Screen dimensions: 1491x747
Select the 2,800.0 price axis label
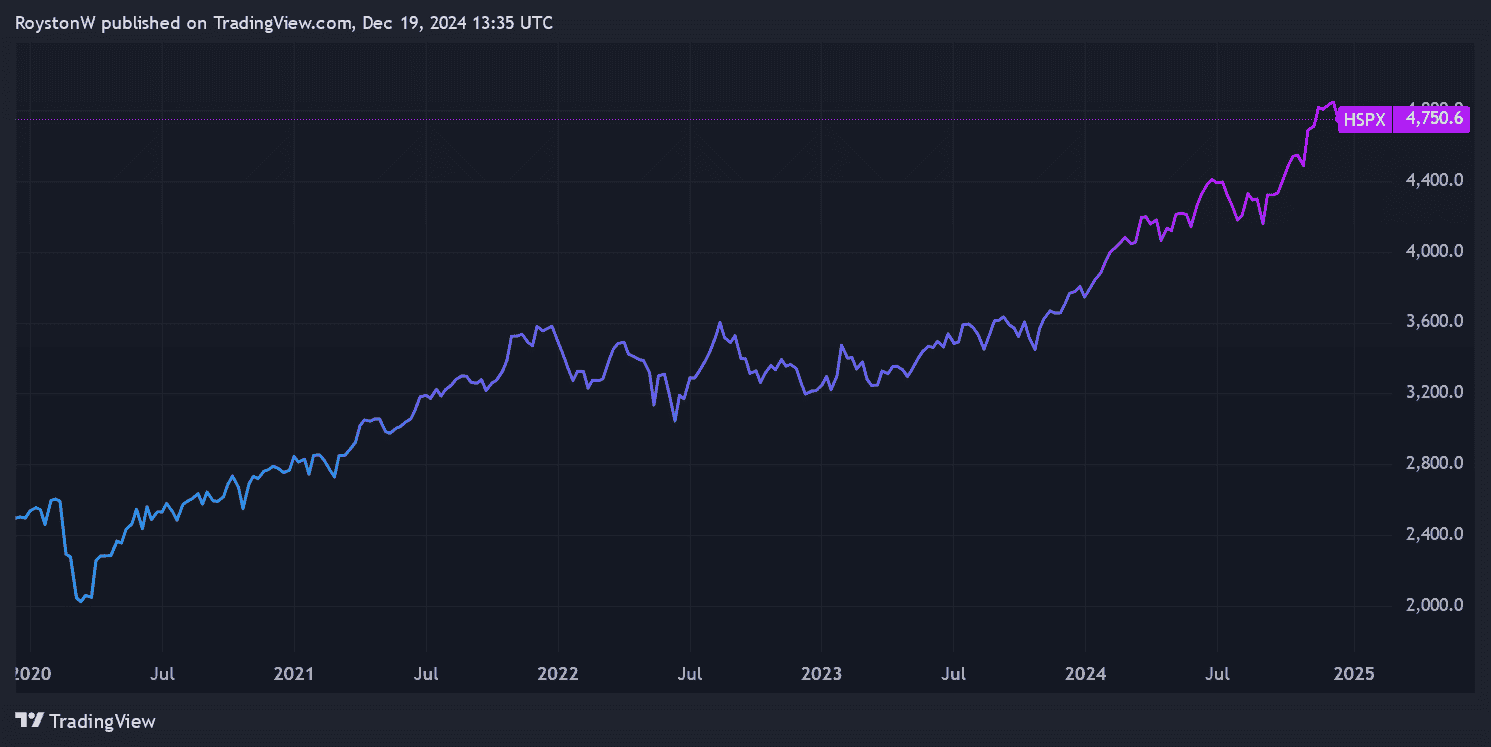click(x=1435, y=464)
